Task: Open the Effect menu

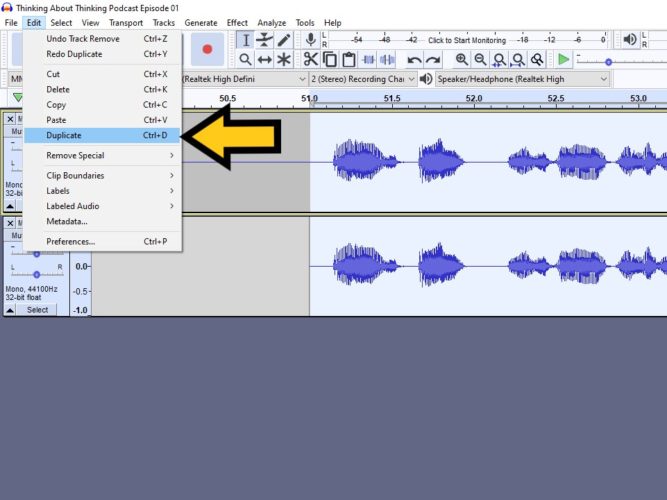Action: click(x=237, y=23)
